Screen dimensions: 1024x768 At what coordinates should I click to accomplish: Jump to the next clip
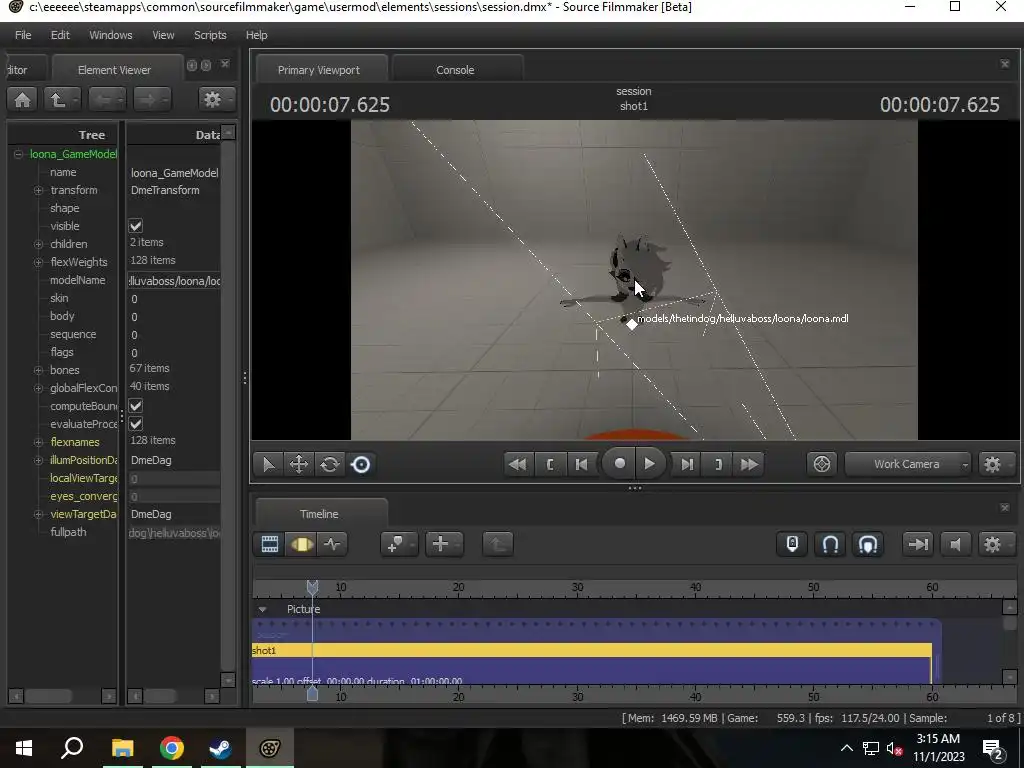tap(749, 464)
